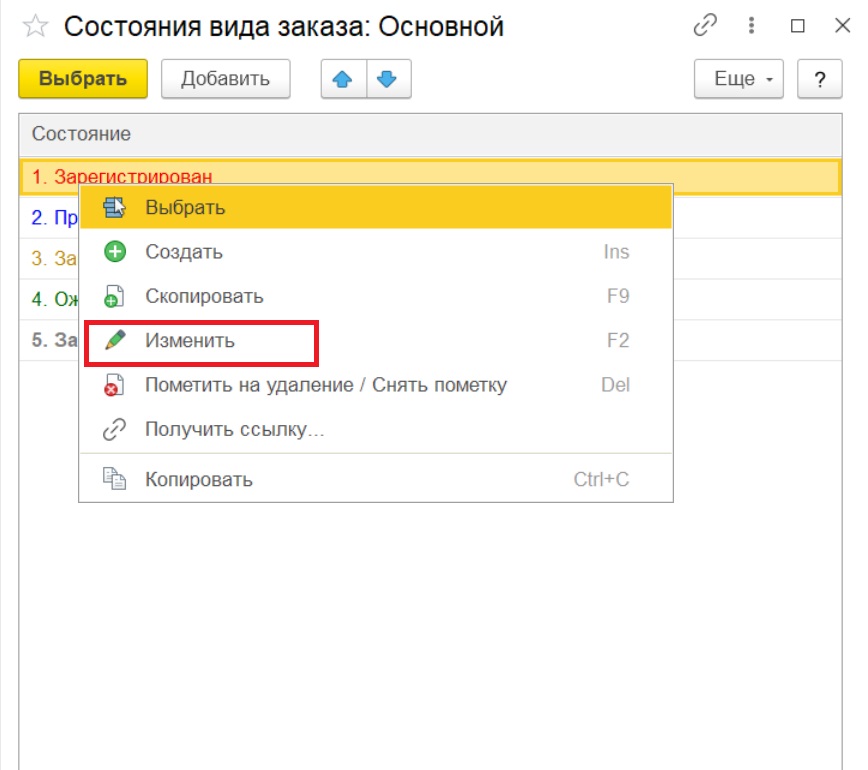
Task: Click the favorites star icon in title
Action: click(x=36, y=27)
